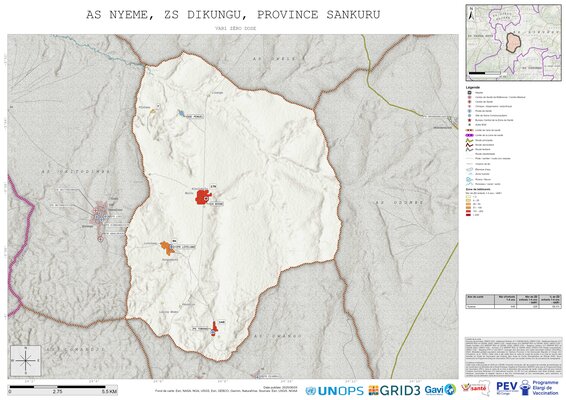The width and height of the screenshot is (566, 400).
Task: Click the GRID3 logo
Action: pos(395,390)
